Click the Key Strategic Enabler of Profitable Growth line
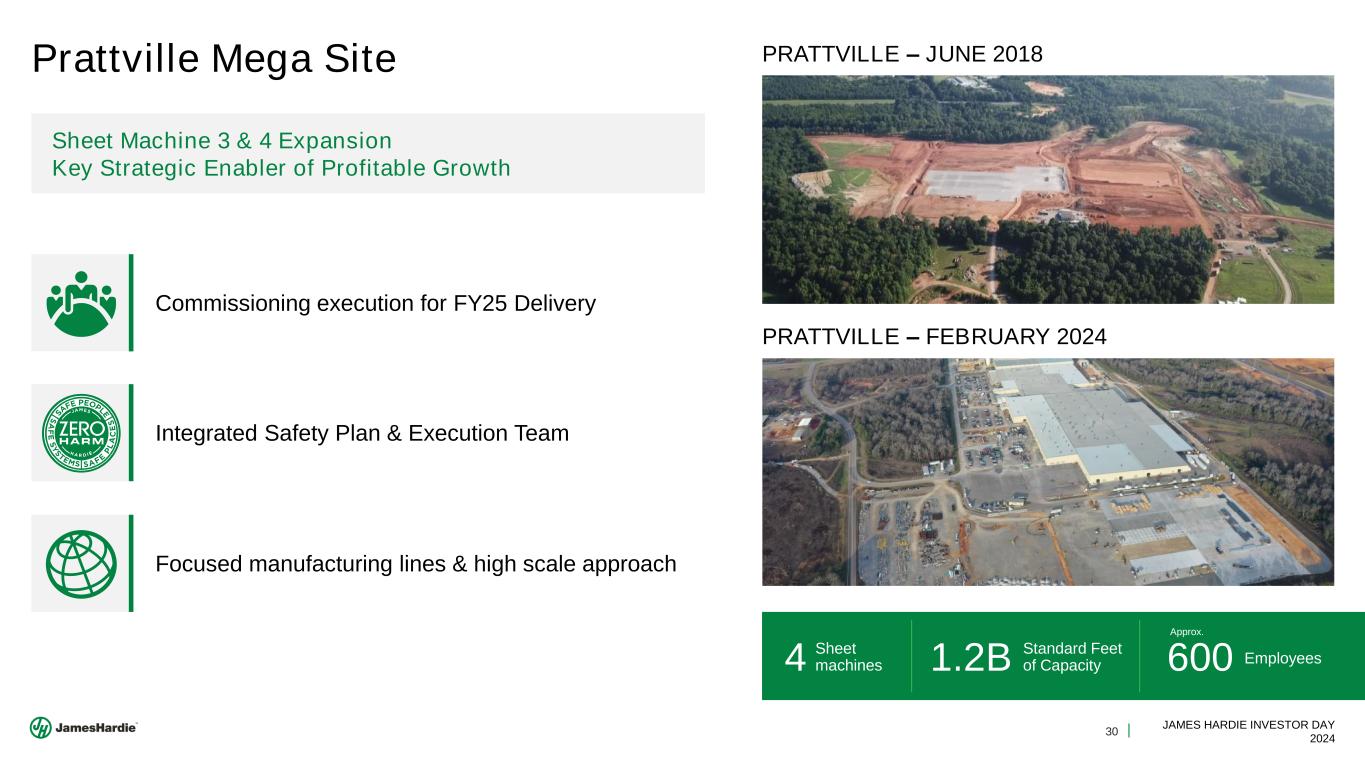The image size is (1365, 768). tap(281, 168)
